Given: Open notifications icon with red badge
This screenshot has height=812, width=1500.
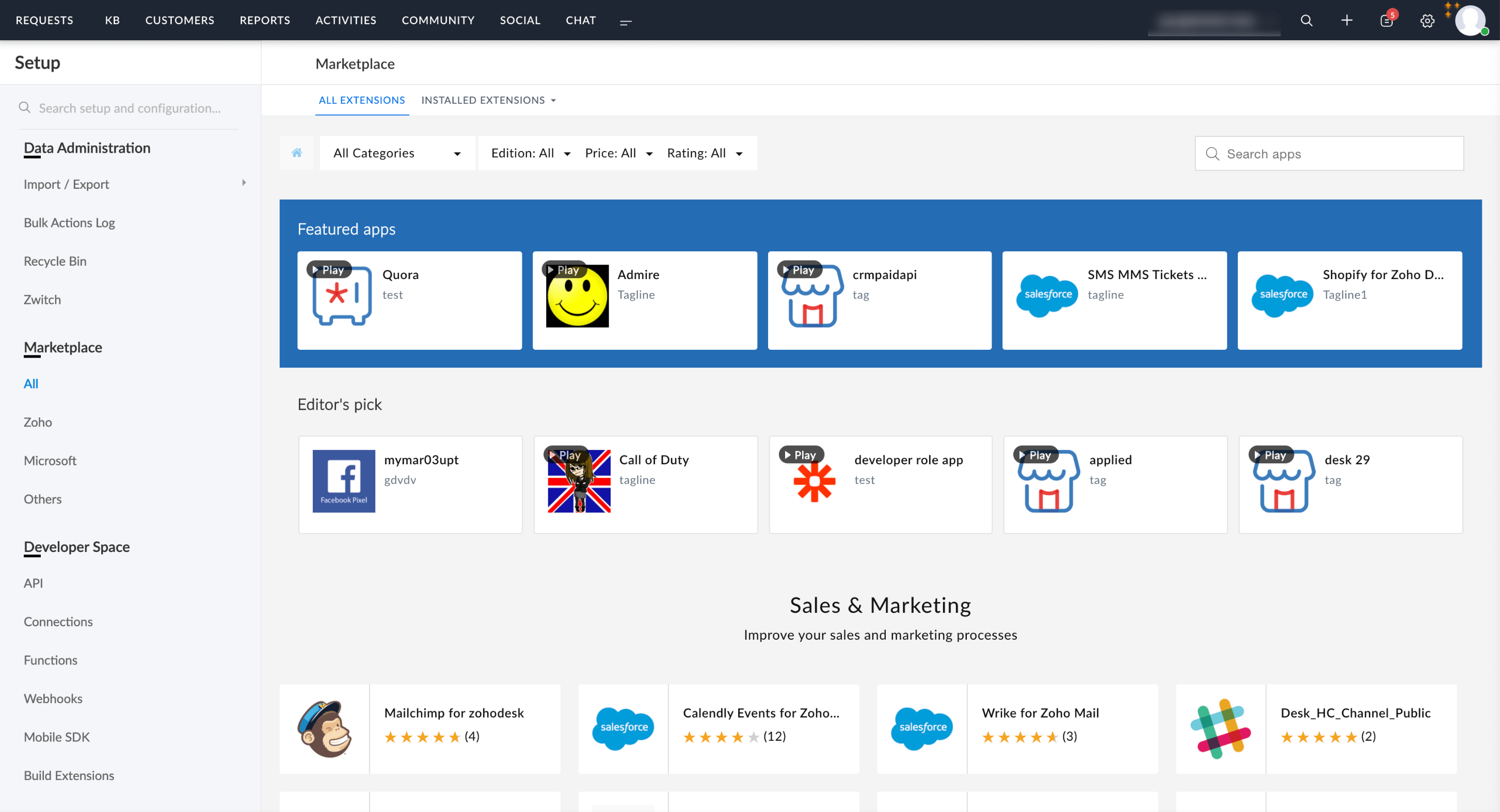Looking at the screenshot, I should 1386,20.
